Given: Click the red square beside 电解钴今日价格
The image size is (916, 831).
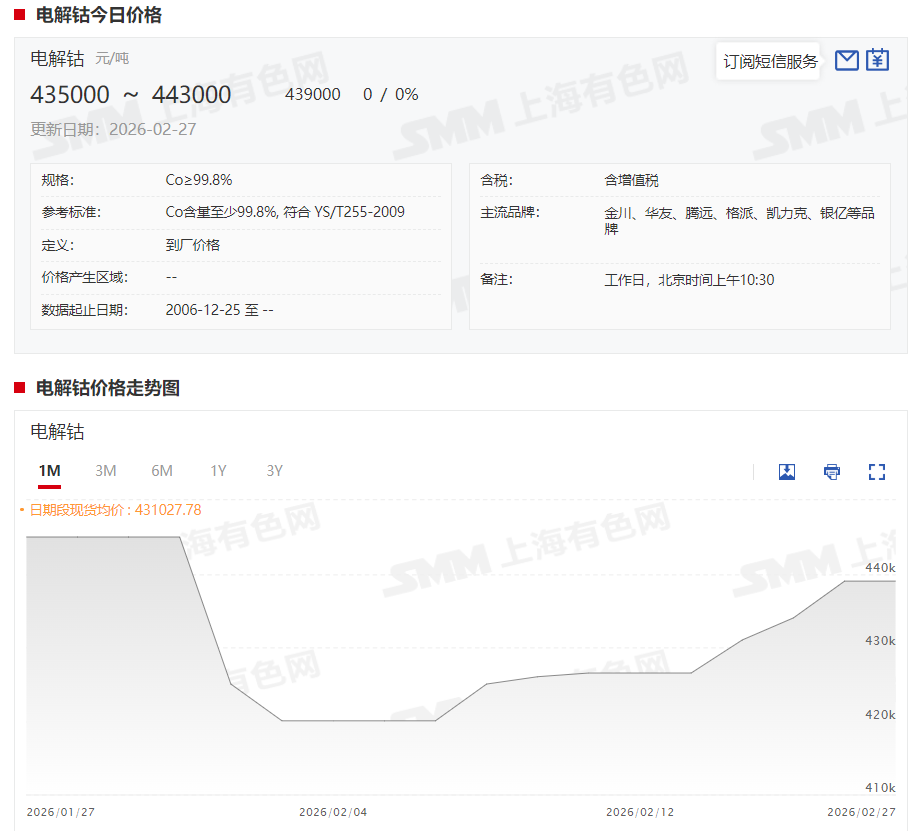Looking at the screenshot, I should (20, 15).
